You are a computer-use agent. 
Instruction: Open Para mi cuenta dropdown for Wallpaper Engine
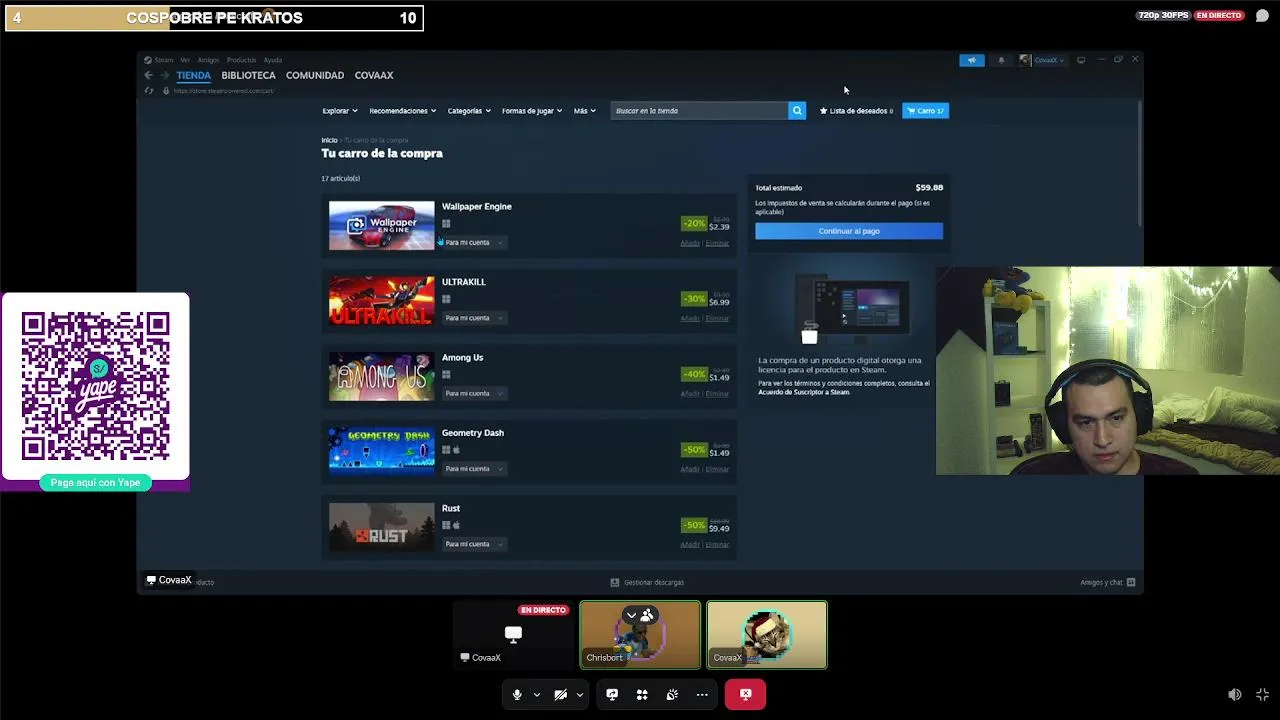tap(474, 243)
